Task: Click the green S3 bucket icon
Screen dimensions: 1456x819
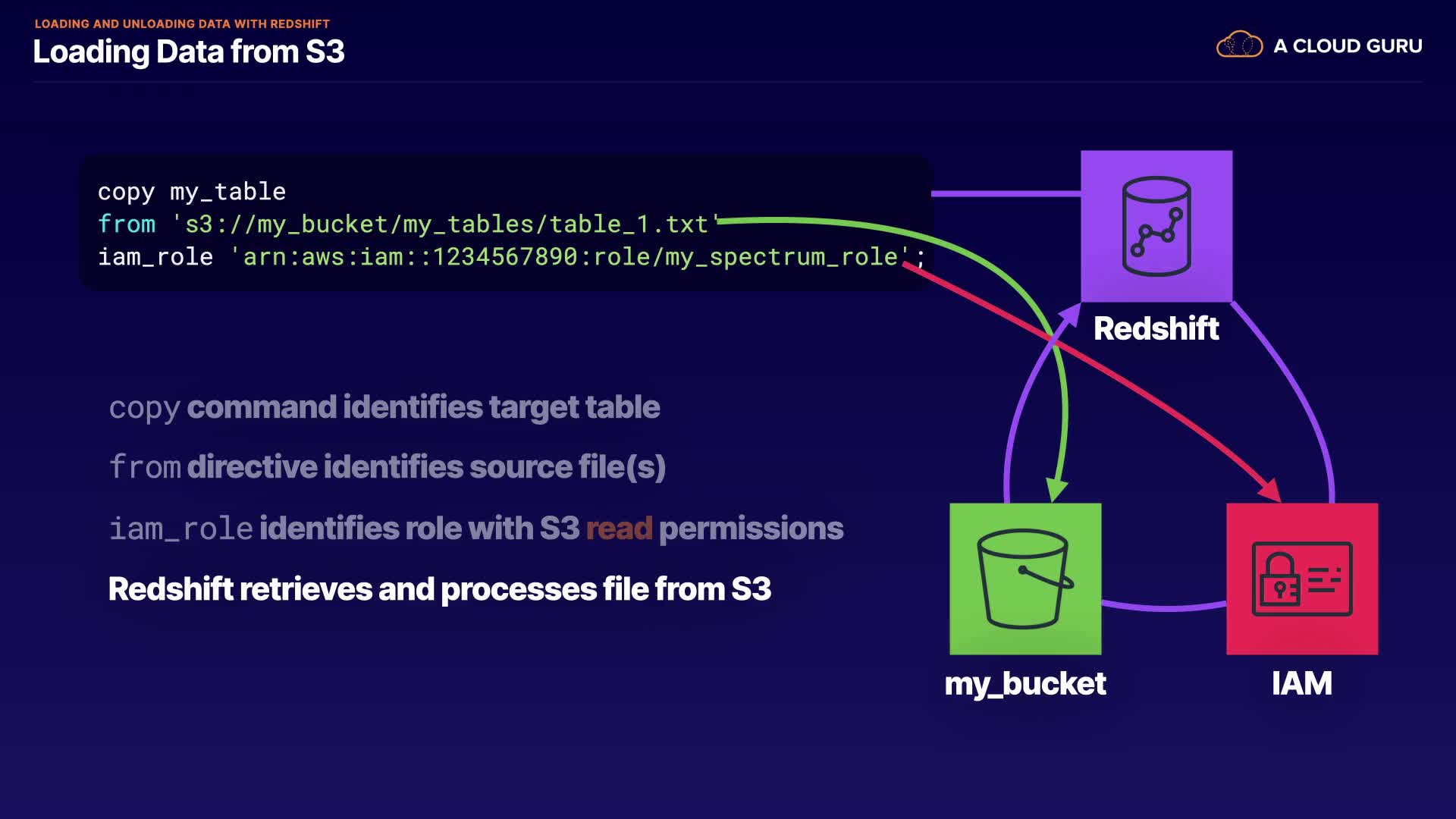Action: click(x=1025, y=579)
